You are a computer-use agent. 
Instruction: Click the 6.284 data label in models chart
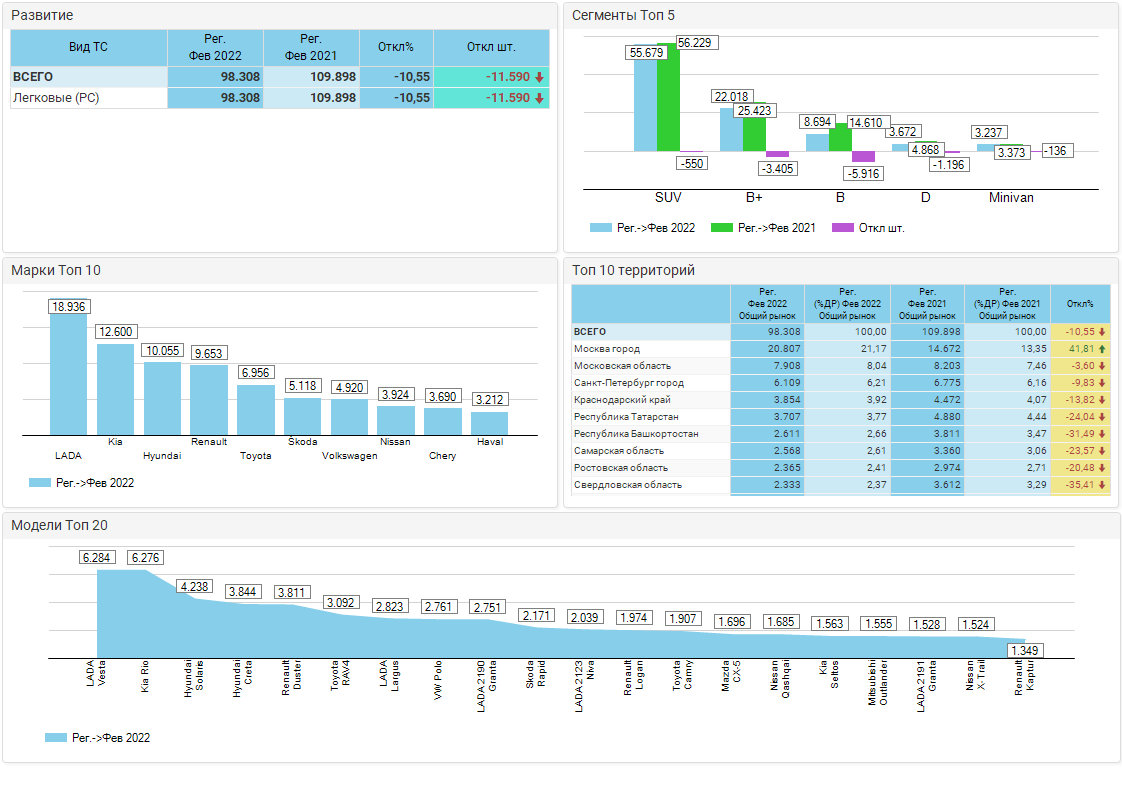[97, 558]
